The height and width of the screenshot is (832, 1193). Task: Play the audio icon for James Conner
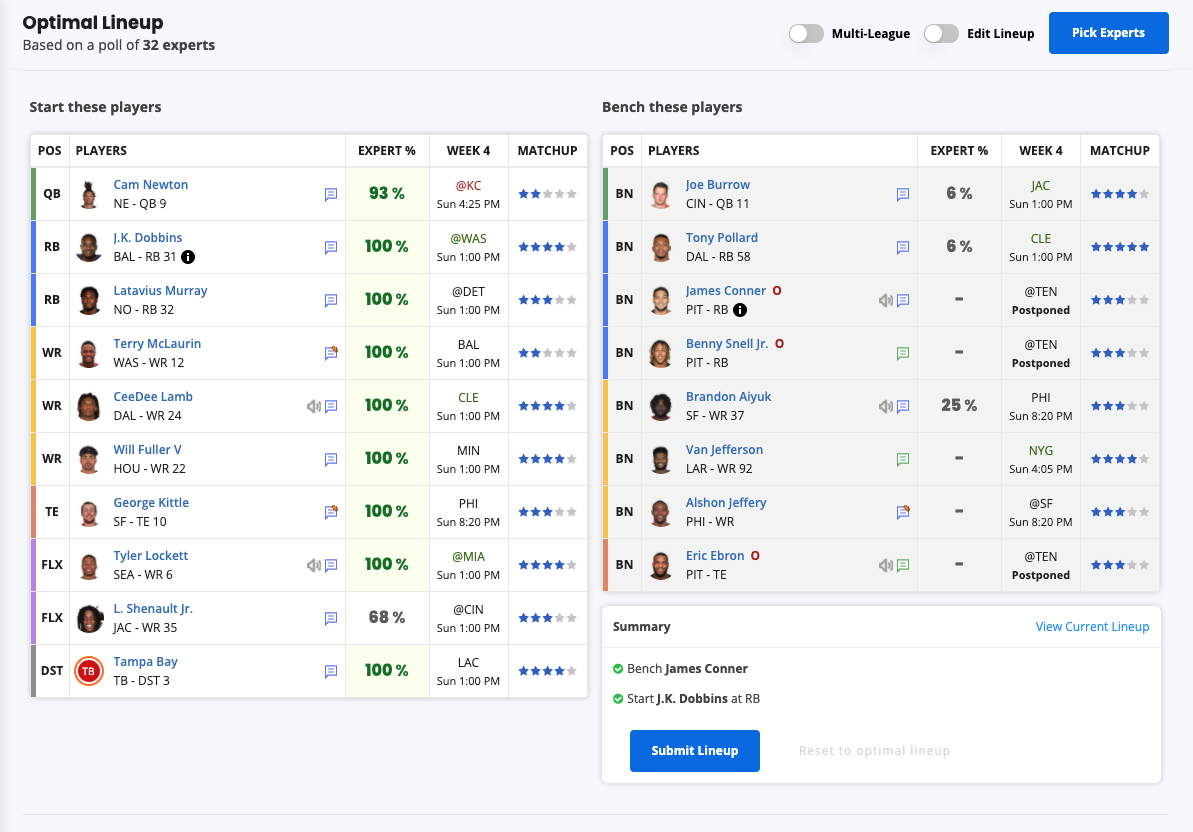pos(886,300)
